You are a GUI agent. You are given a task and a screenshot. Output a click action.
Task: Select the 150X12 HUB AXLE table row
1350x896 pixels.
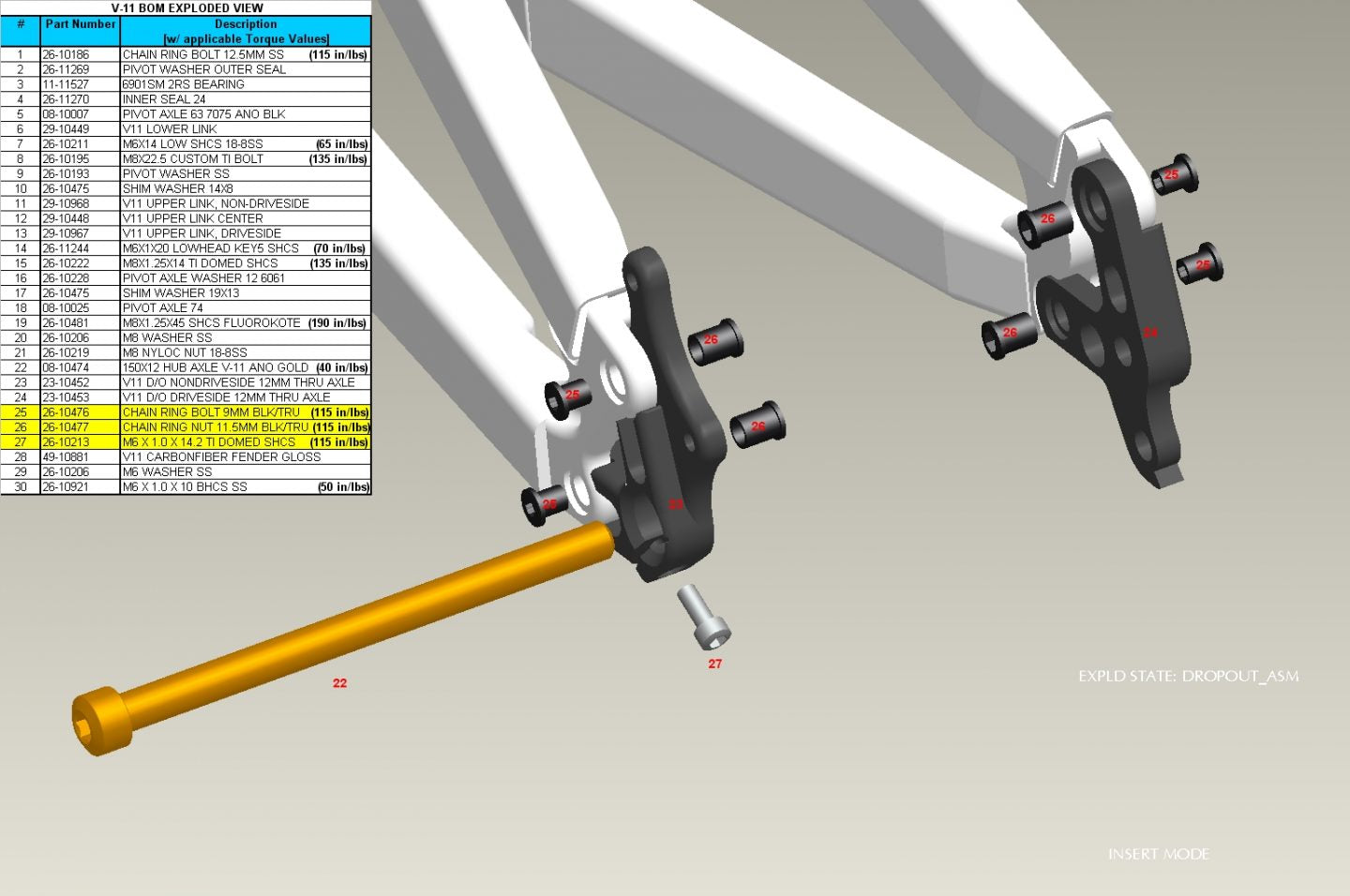tap(215, 367)
